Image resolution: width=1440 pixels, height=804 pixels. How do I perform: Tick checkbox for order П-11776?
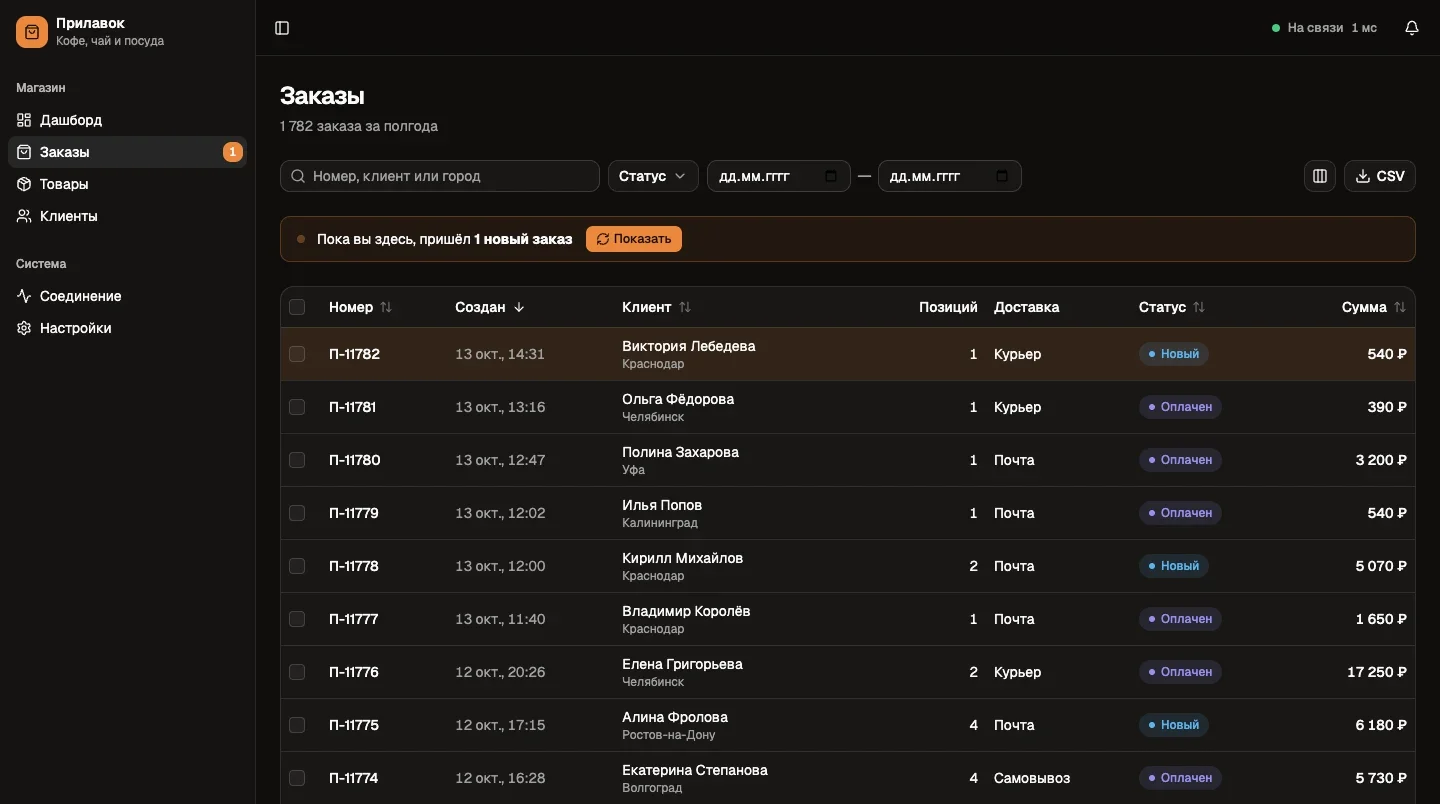[x=297, y=672]
